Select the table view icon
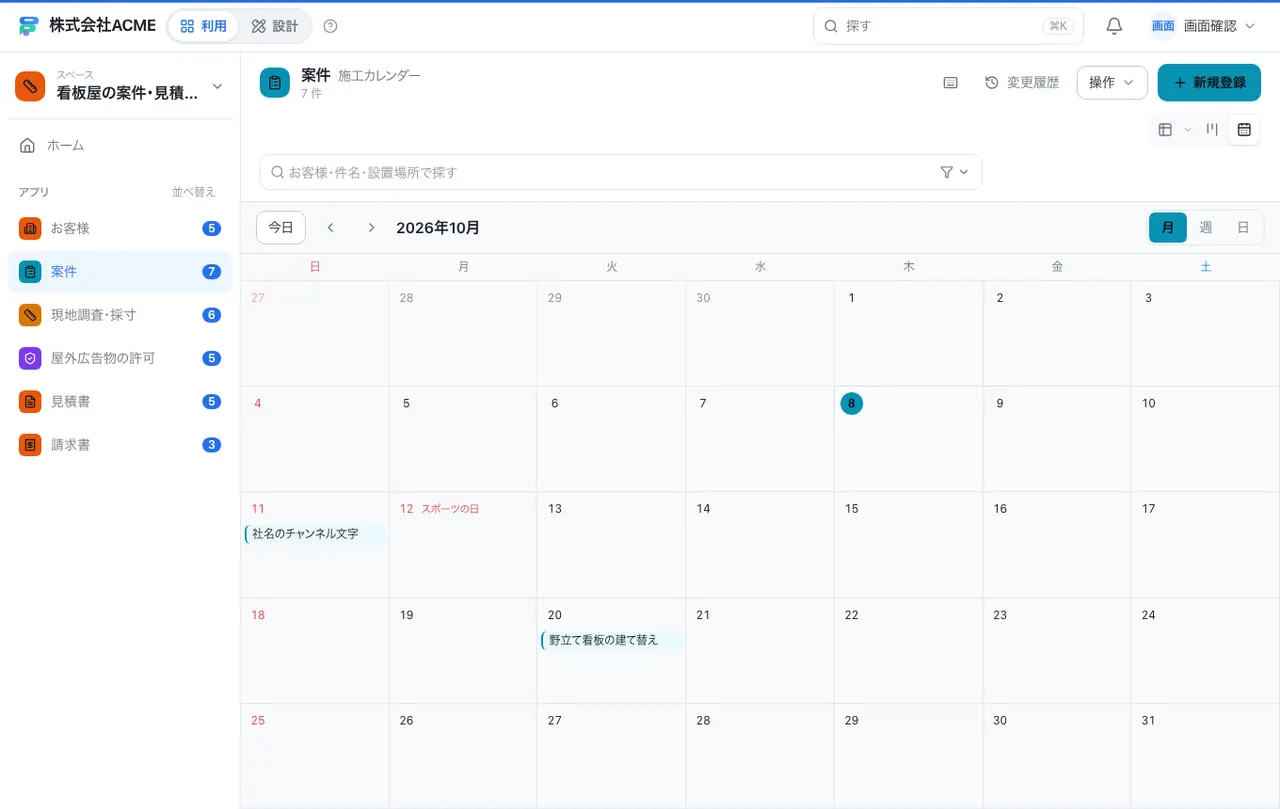 (1165, 129)
